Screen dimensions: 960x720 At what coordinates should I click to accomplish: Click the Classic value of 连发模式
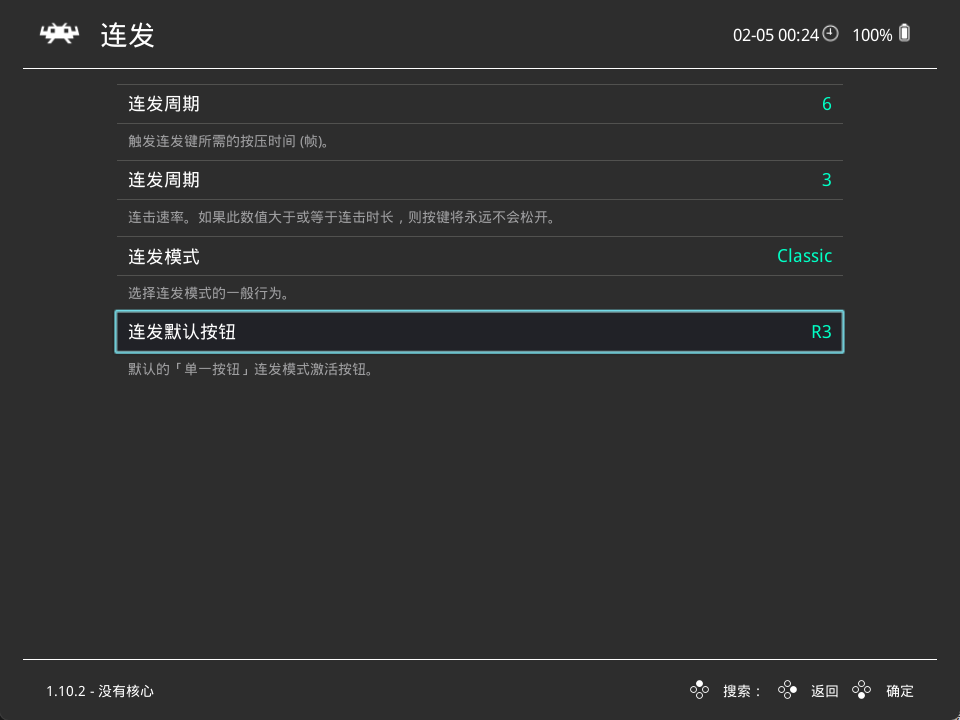click(804, 256)
